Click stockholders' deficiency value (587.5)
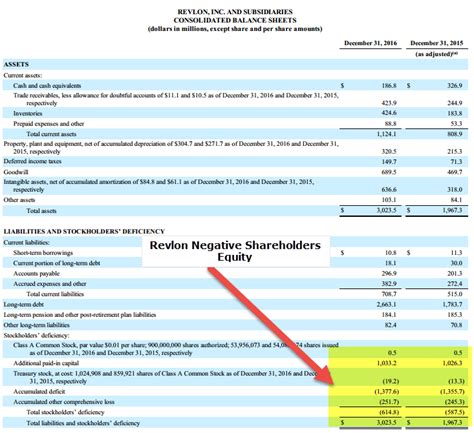This screenshot has height=433, width=474. tap(455, 412)
